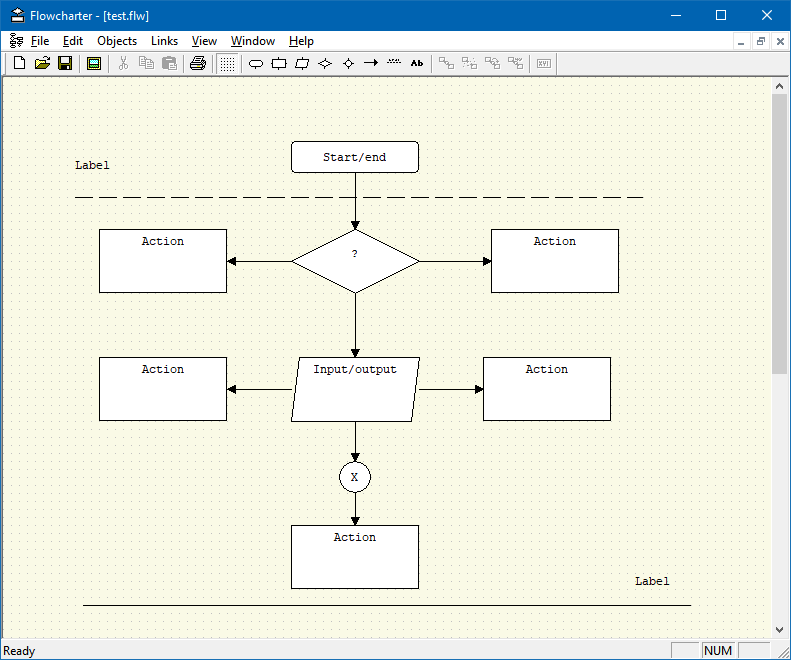
Task: Select the Ab text label tool
Action: click(x=417, y=63)
